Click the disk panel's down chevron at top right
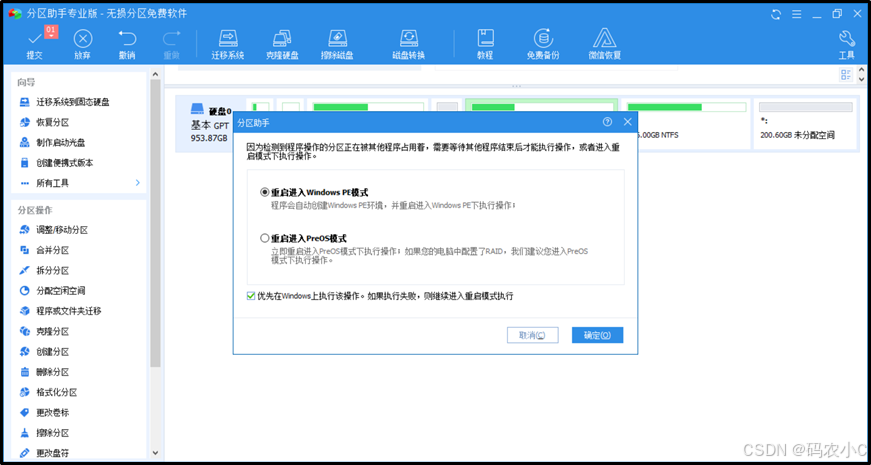 [862, 79]
